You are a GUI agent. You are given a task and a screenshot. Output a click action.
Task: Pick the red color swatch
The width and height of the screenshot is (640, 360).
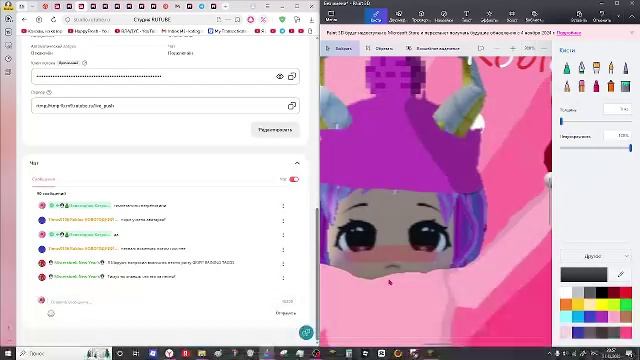click(626, 292)
